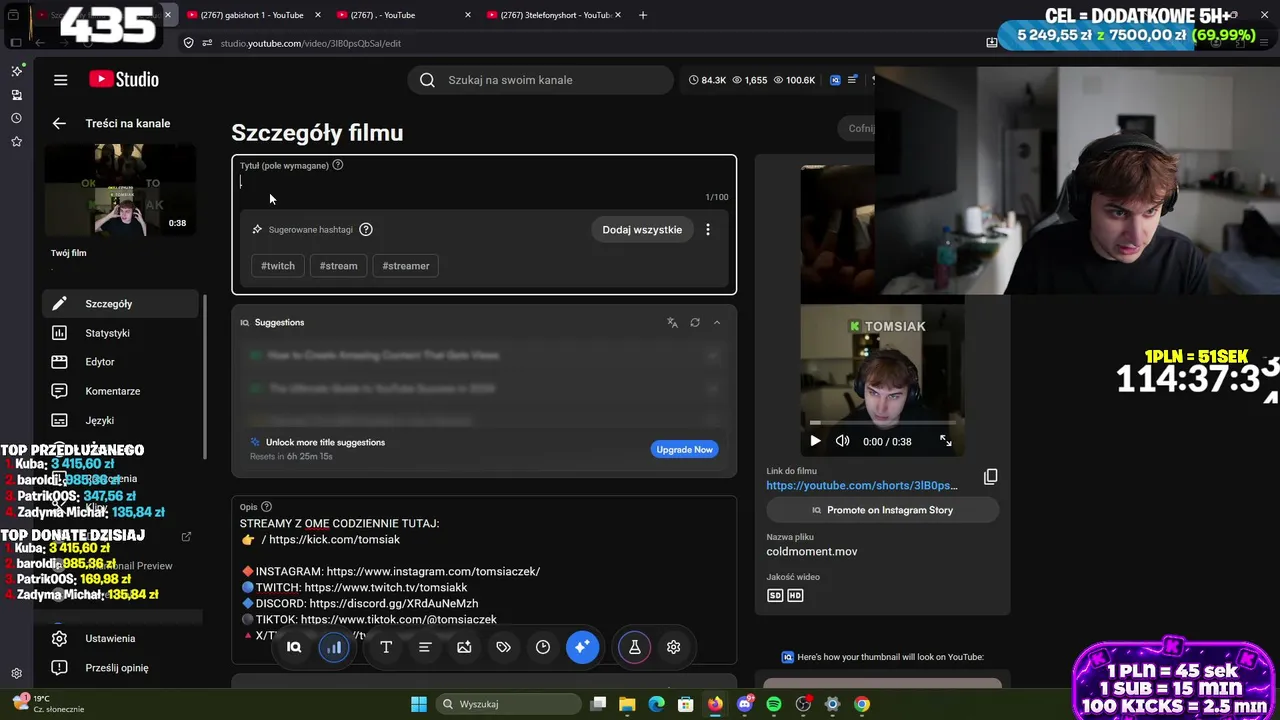
Task: Open the YouTube Studio hamburger menu
Action: (x=61, y=80)
